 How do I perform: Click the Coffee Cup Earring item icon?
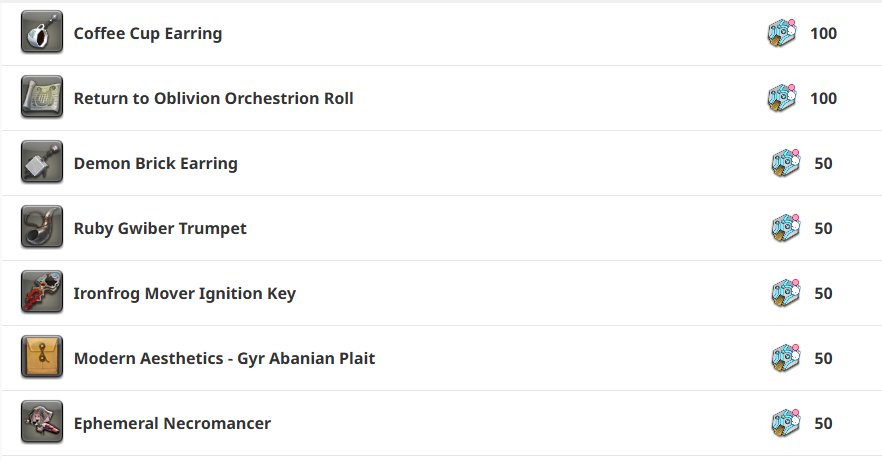(x=42, y=32)
